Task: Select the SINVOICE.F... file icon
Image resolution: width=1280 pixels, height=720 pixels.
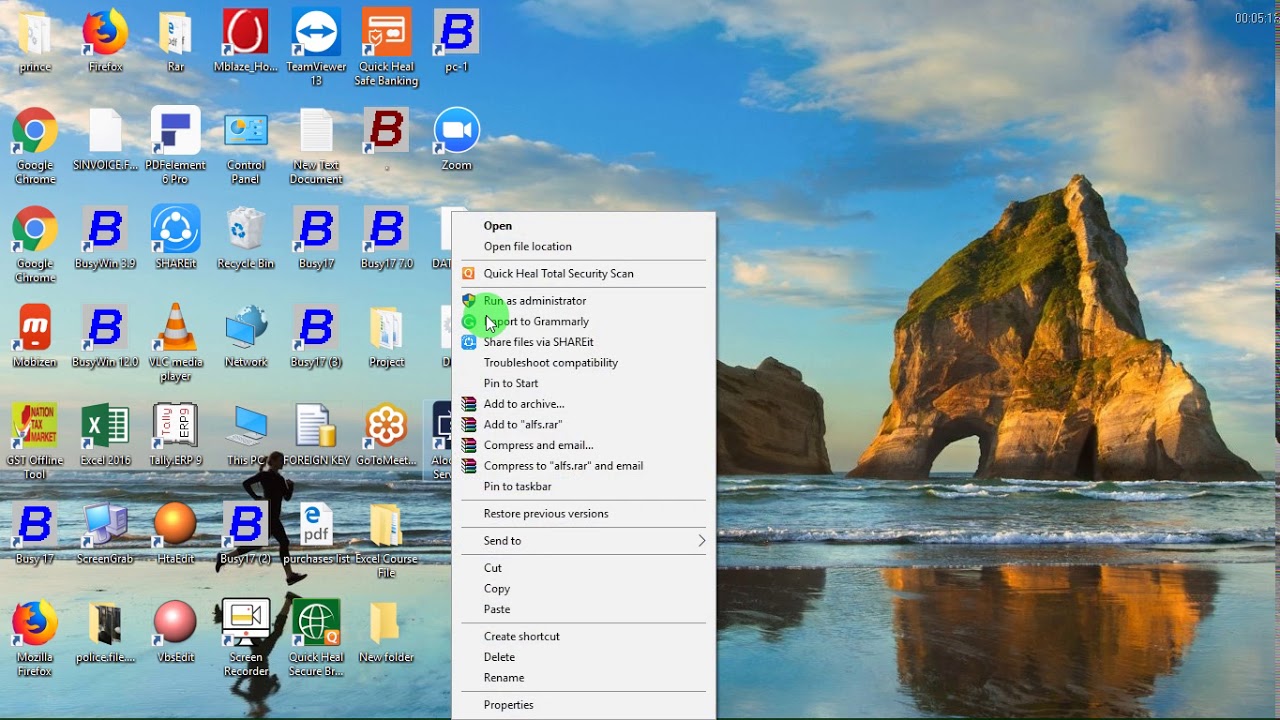Action: [x=105, y=140]
